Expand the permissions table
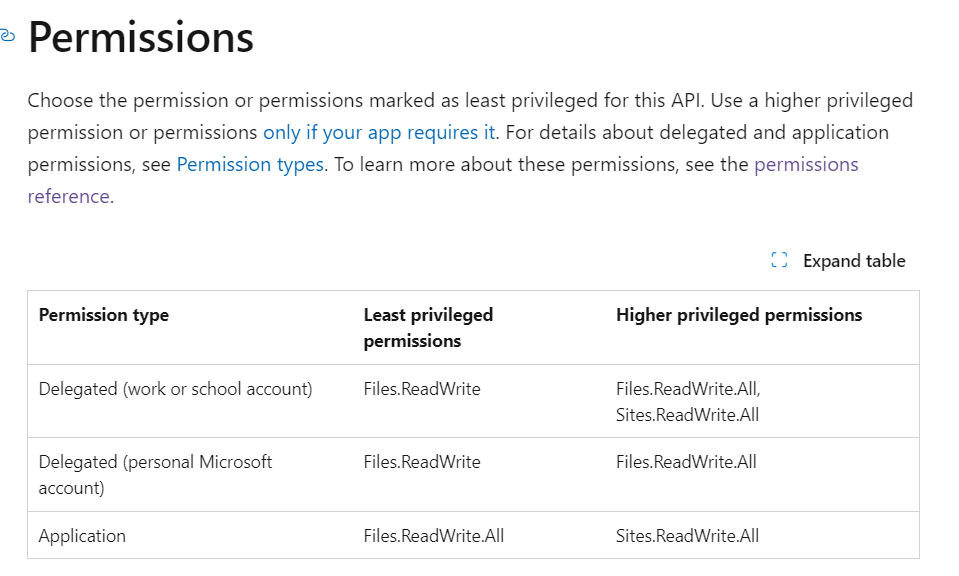Image resolution: width=959 pixels, height=576 pixels. click(x=838, y=261)
